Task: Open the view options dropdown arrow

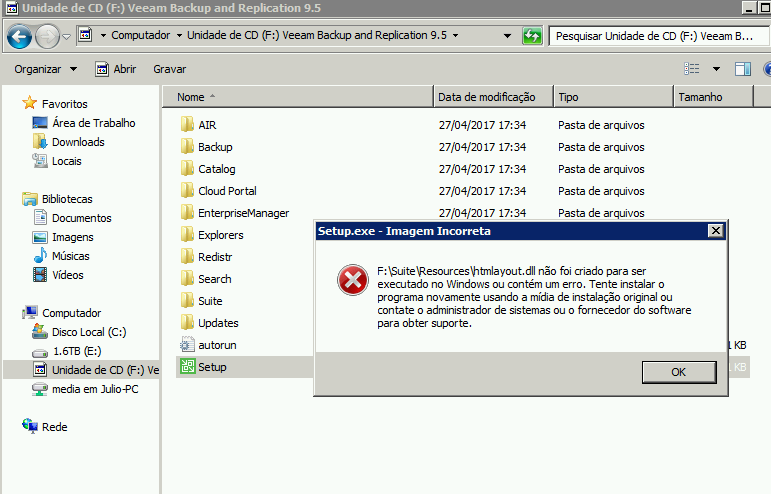Action: point(716,69)
